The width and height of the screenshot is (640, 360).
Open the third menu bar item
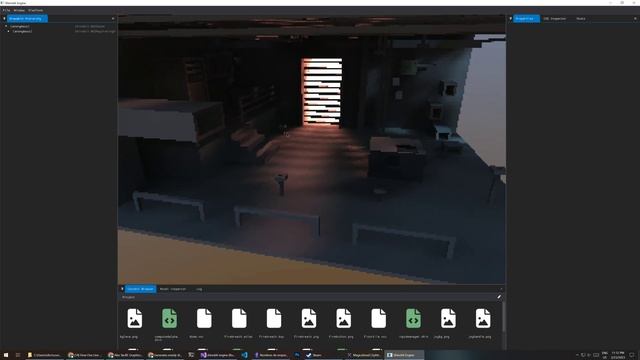(36, 10)
